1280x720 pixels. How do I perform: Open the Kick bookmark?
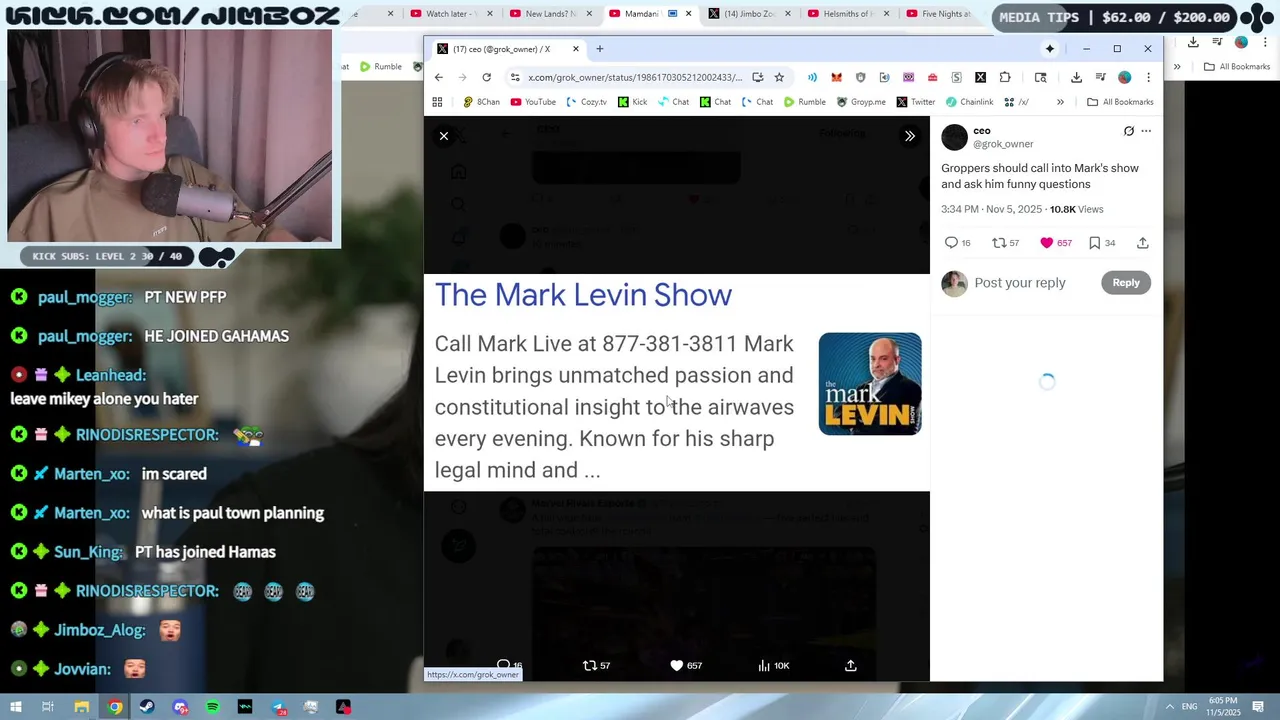coord(632,102)
